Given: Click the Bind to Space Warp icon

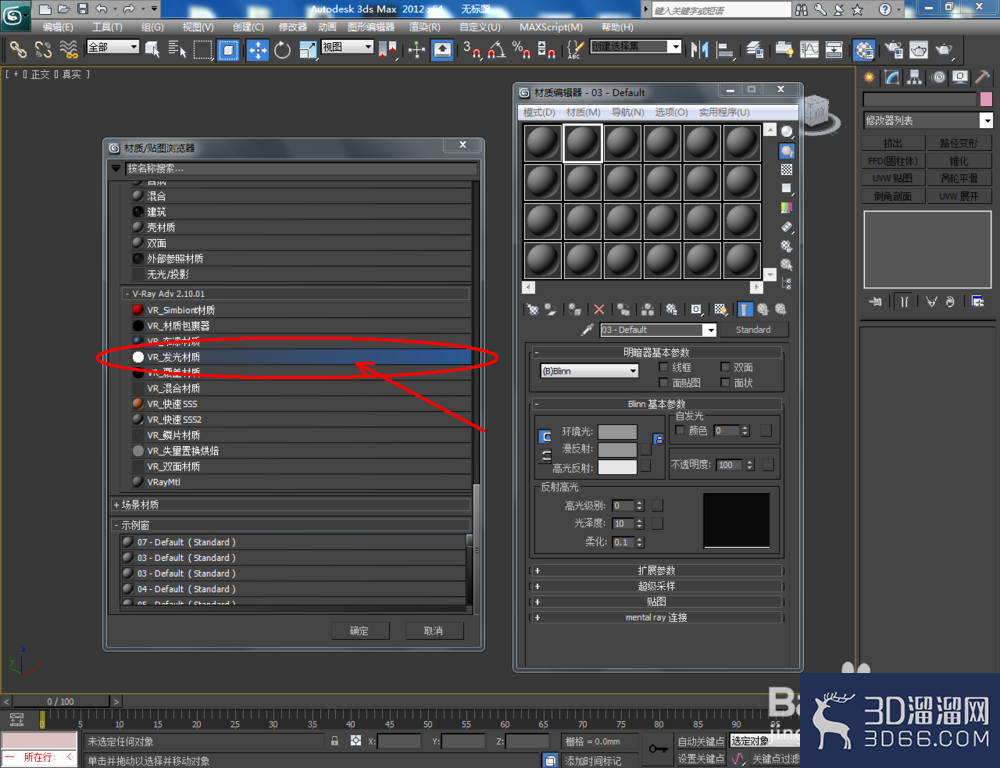Looking at the screenshot, I should 69,50.
